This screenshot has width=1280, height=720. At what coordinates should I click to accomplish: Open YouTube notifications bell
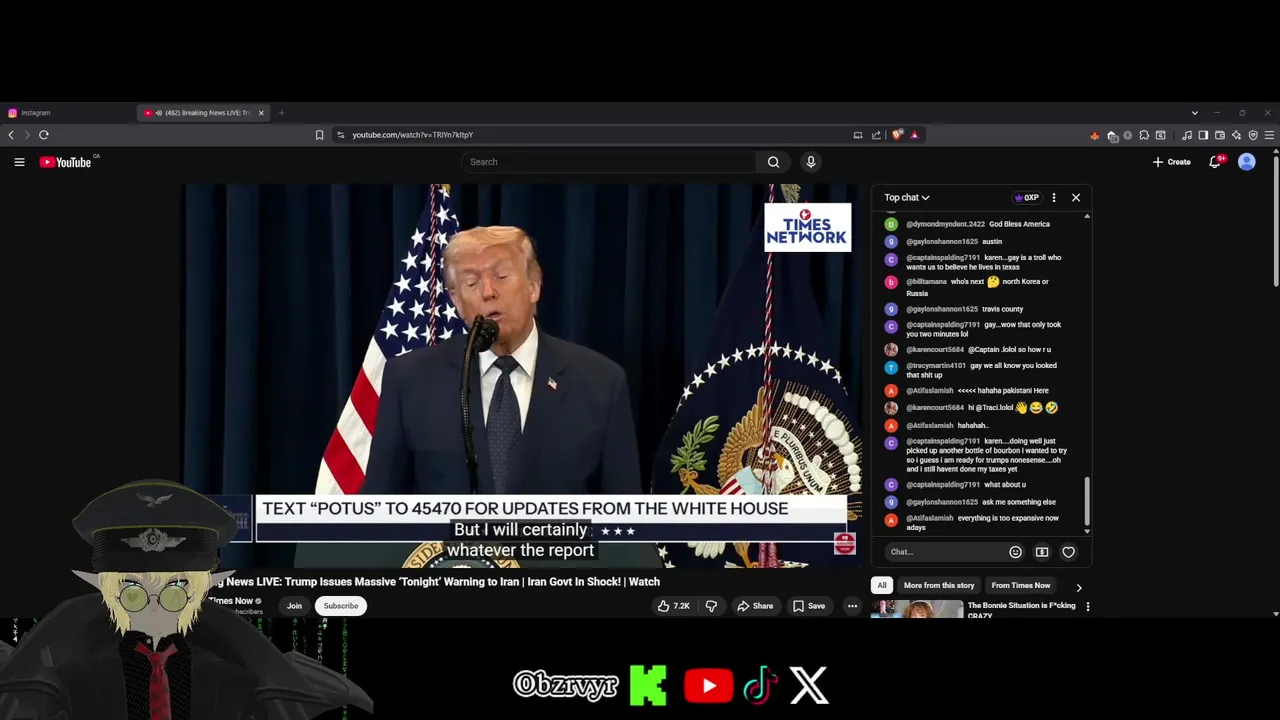1215,162
